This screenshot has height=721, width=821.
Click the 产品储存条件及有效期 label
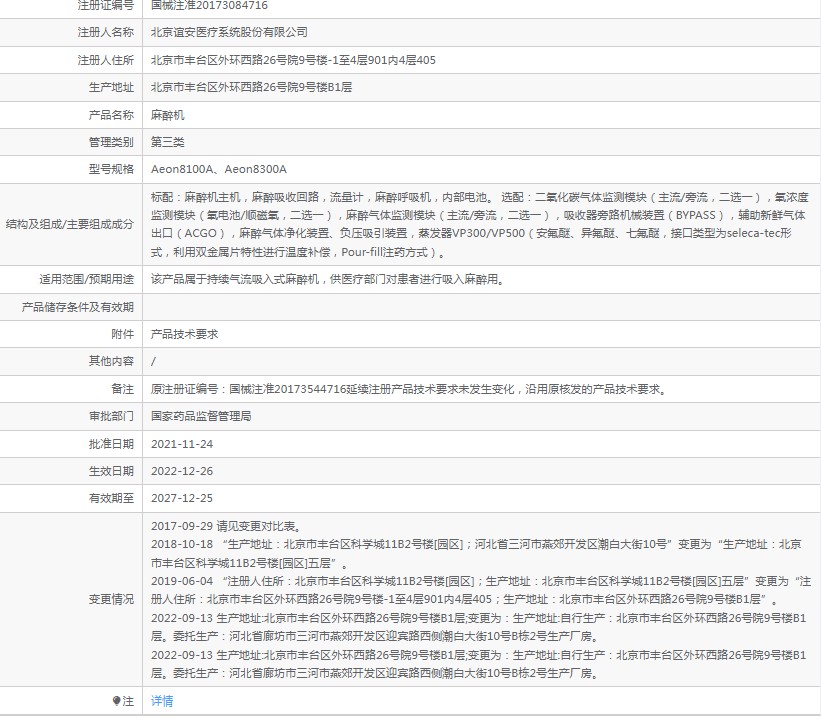77,307
